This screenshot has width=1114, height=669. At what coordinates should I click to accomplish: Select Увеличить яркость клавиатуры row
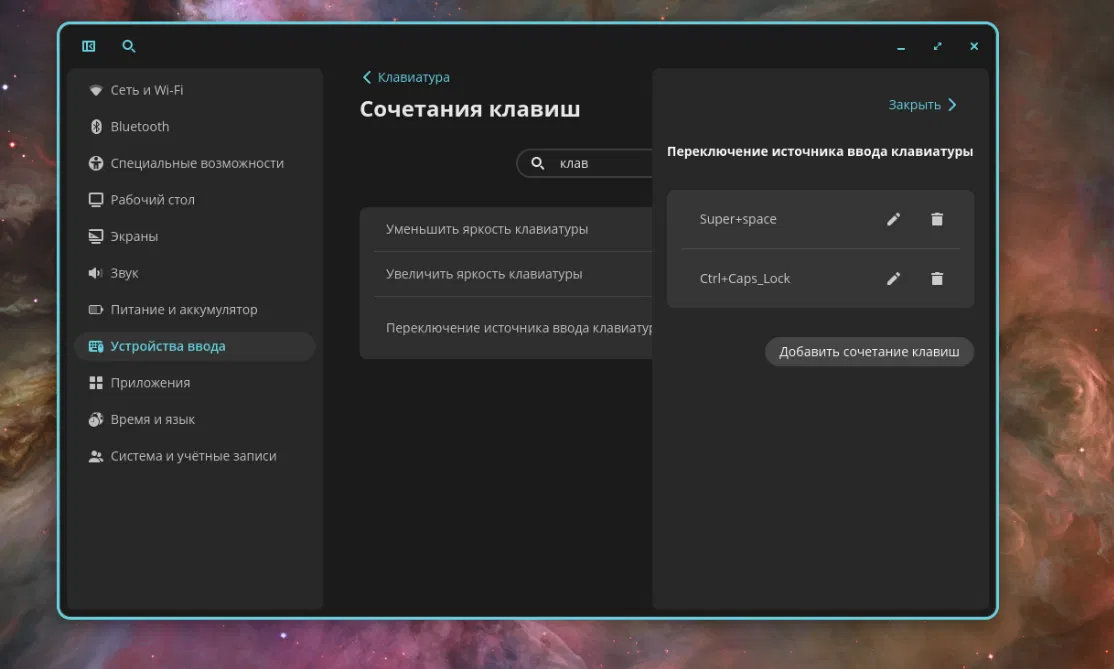(506, 274)
